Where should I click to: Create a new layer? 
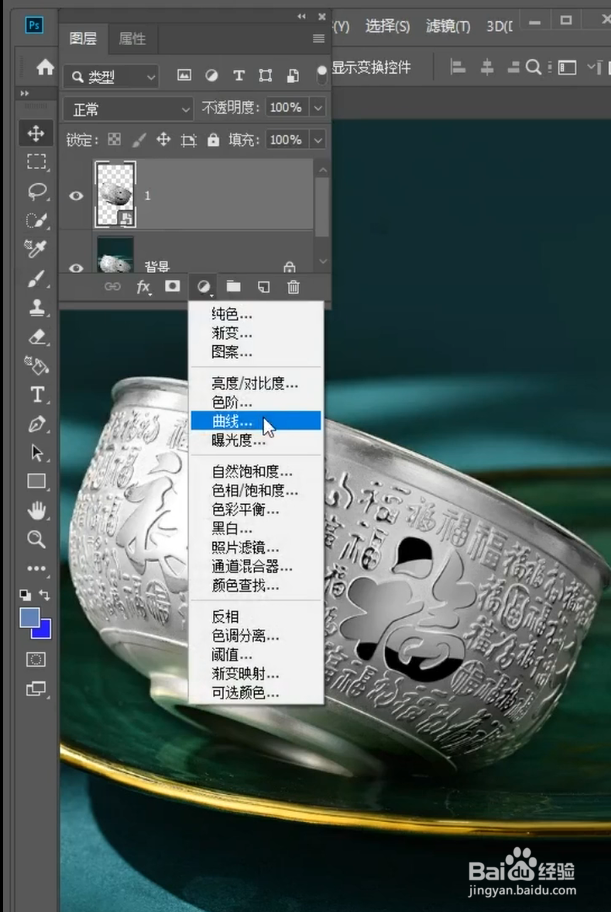(264, 287)
